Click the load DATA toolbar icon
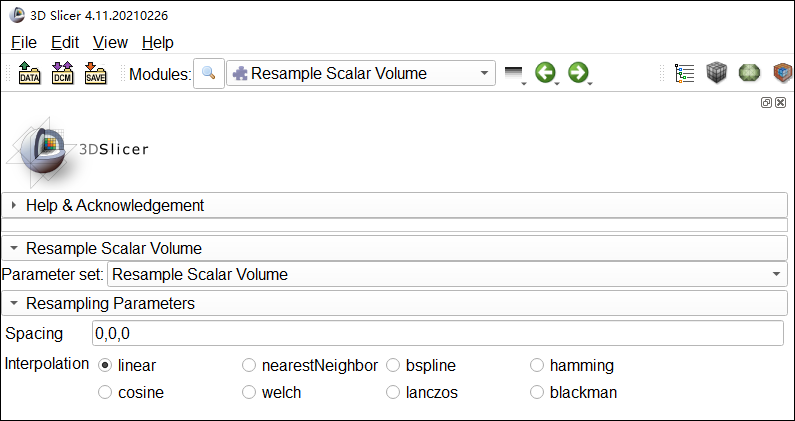The image size is (795, 421). [x=30, y=73]
